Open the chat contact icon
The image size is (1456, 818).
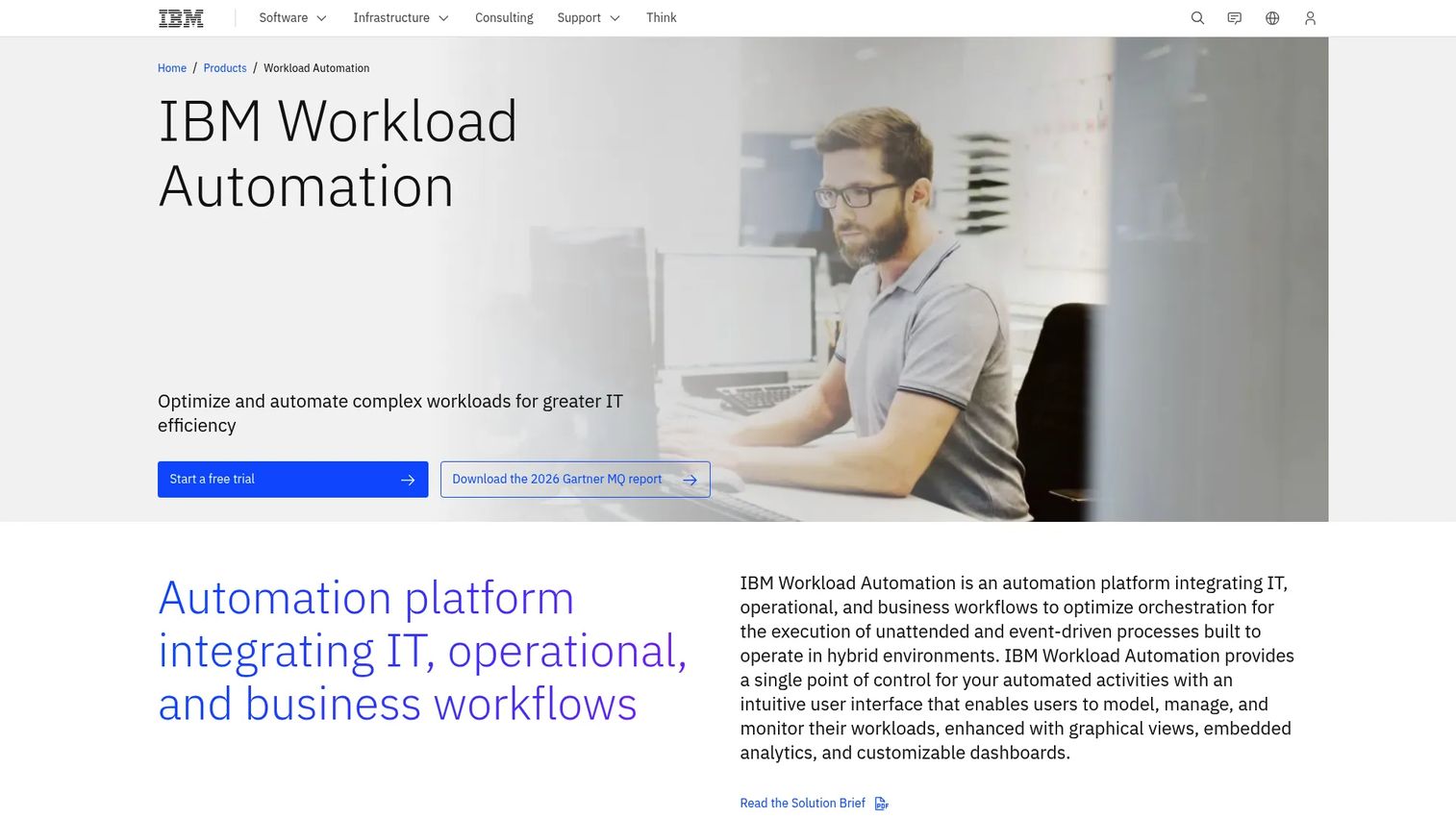(1235, 18)
